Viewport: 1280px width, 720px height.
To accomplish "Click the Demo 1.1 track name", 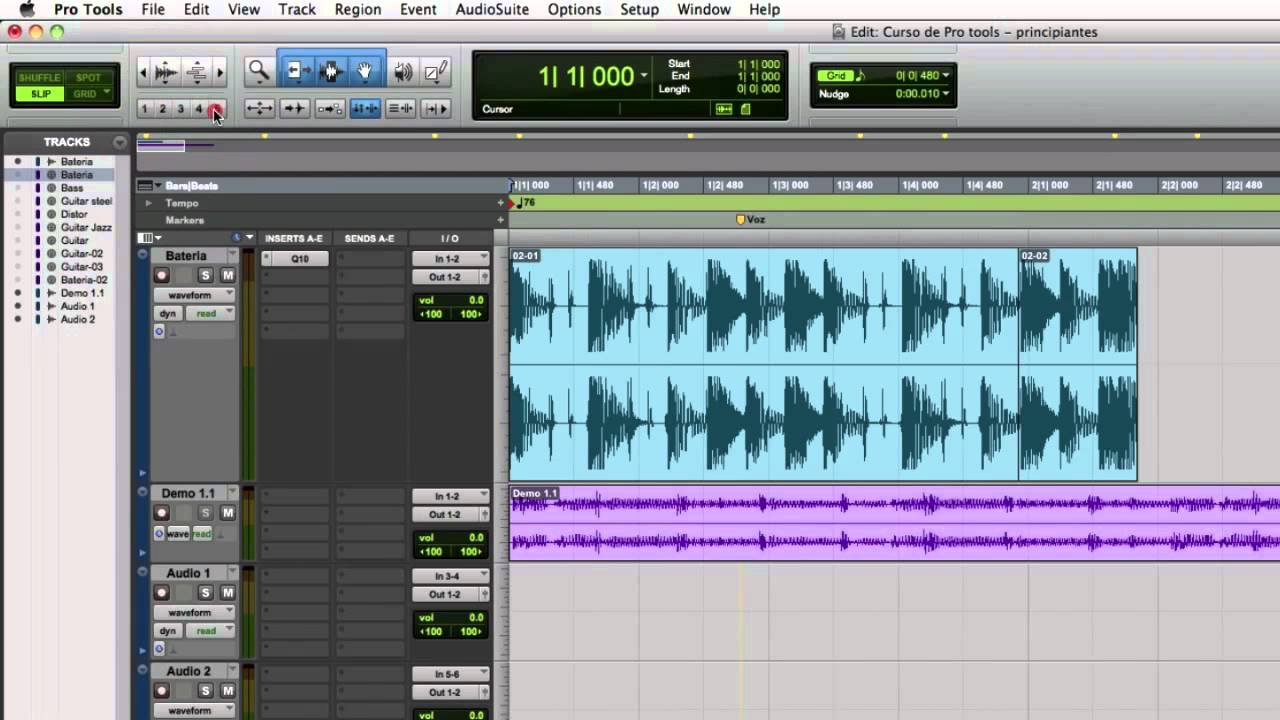I will [x=189, y=493].
